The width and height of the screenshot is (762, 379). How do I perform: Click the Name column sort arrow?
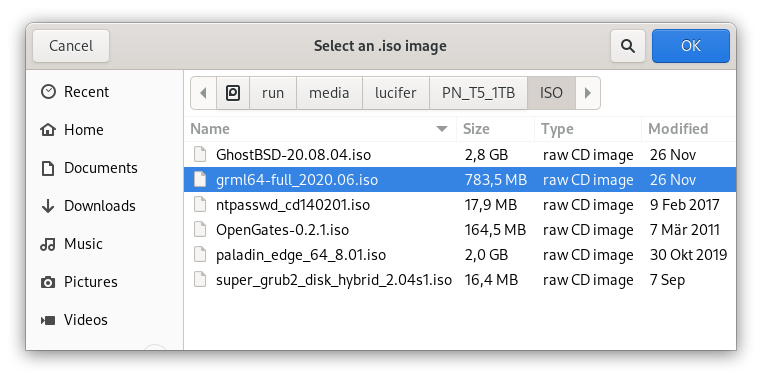click(x=442, y=129)
